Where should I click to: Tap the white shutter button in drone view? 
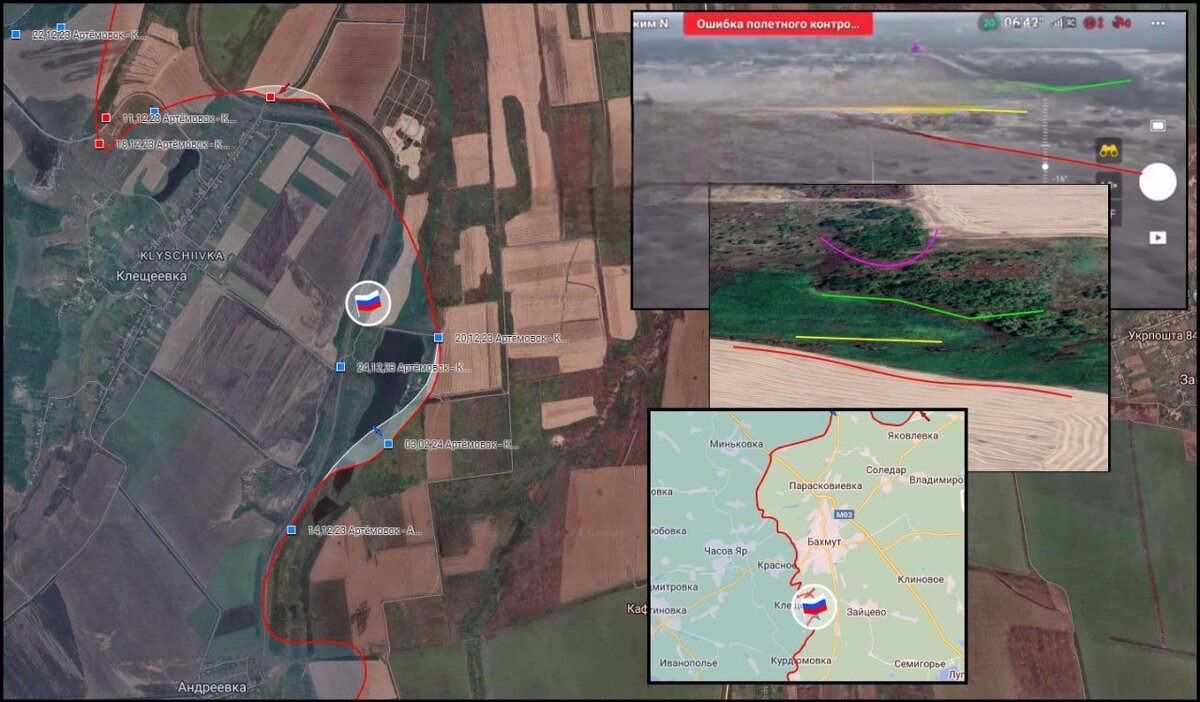(x=1157, y=182)
